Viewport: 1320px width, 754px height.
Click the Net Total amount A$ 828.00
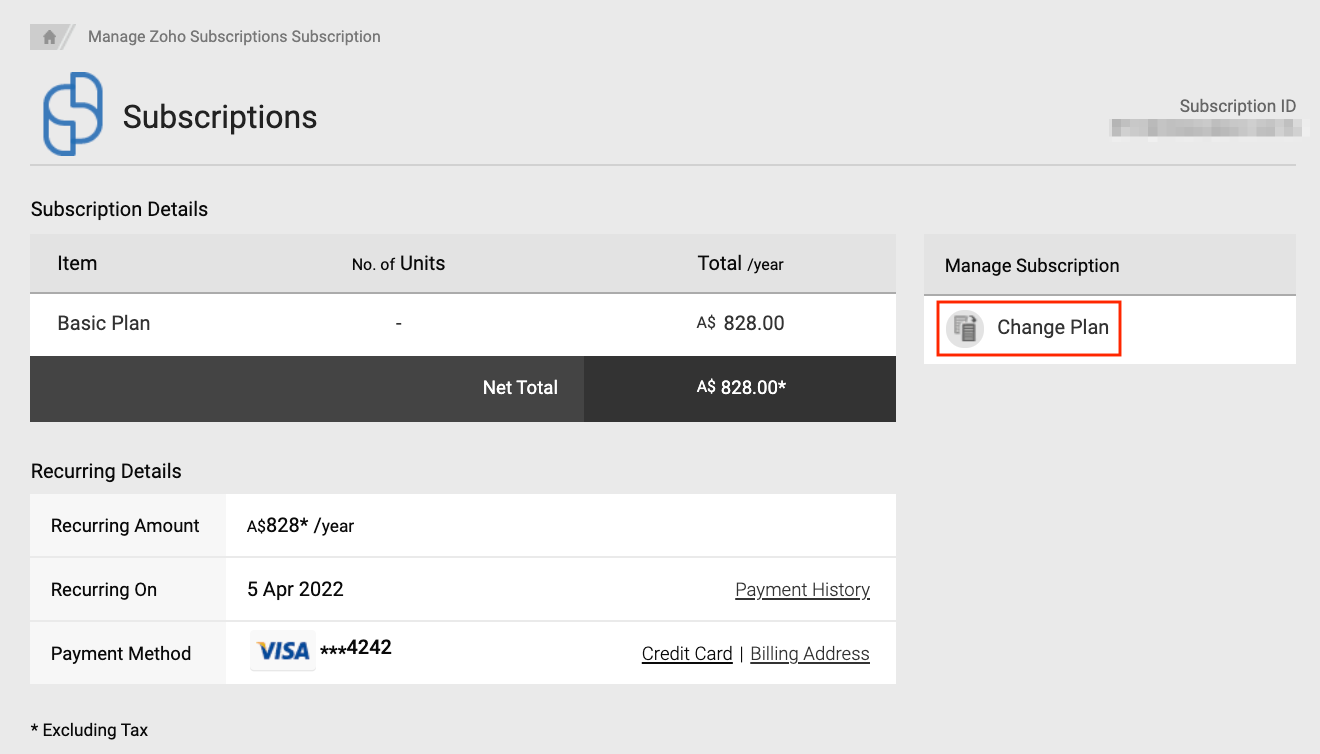click(x=741, y=388)
